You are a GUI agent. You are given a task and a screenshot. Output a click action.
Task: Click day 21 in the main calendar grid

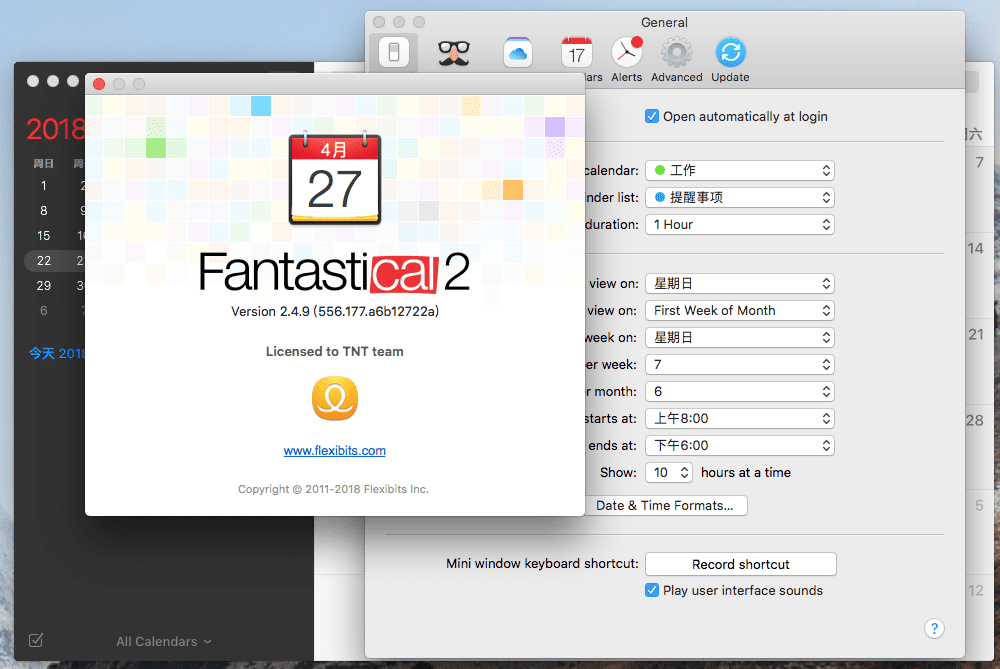pos(975,334)
